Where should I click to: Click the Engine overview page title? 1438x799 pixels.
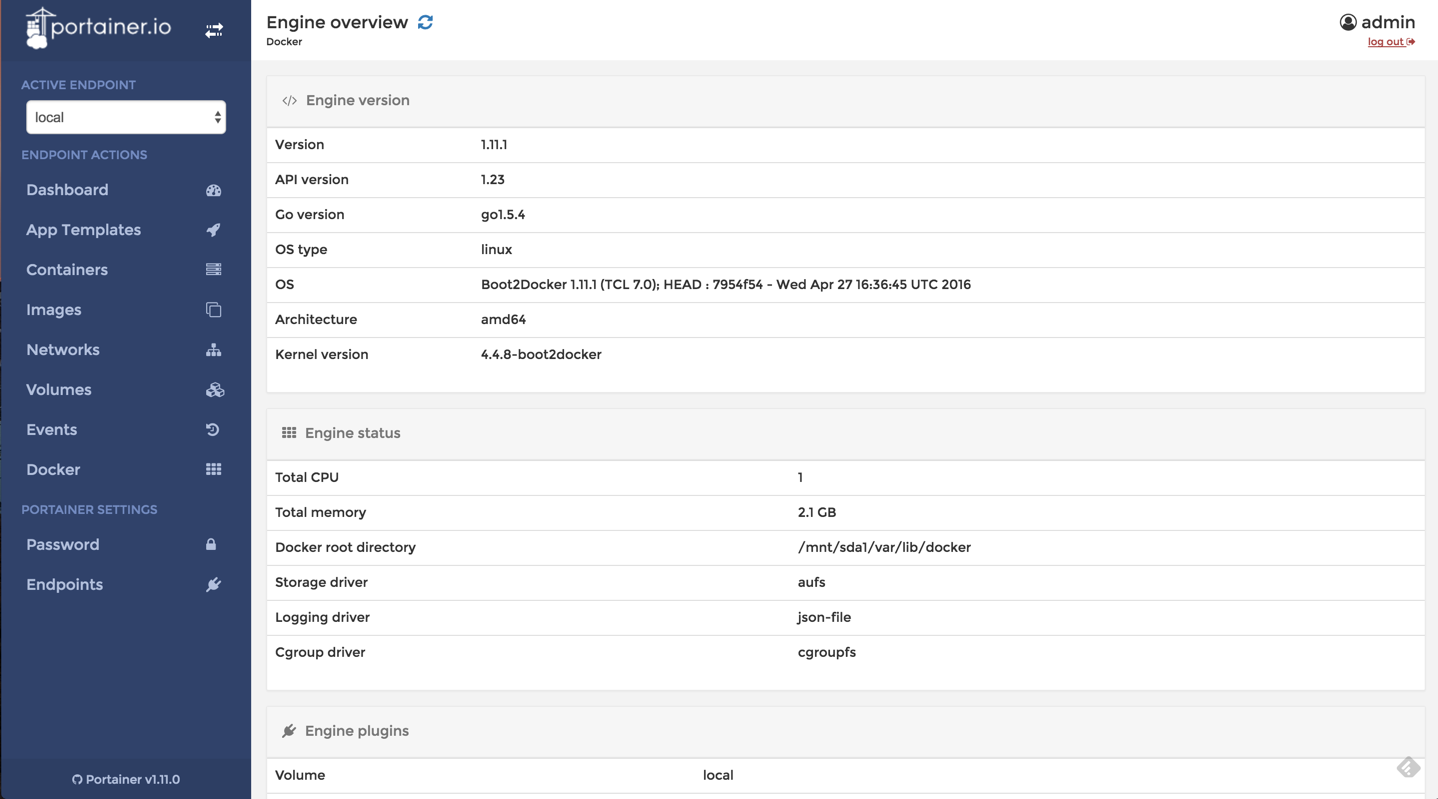[x=337, y=22]
